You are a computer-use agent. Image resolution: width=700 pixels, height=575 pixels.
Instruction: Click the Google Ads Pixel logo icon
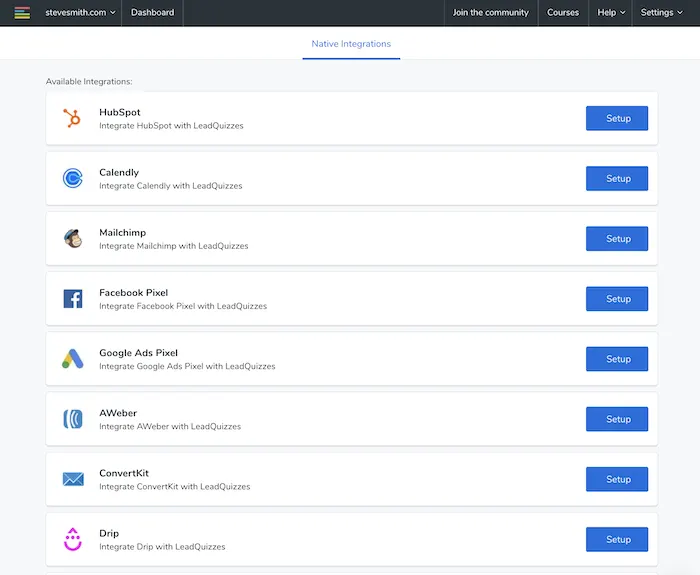click(73, 358)
